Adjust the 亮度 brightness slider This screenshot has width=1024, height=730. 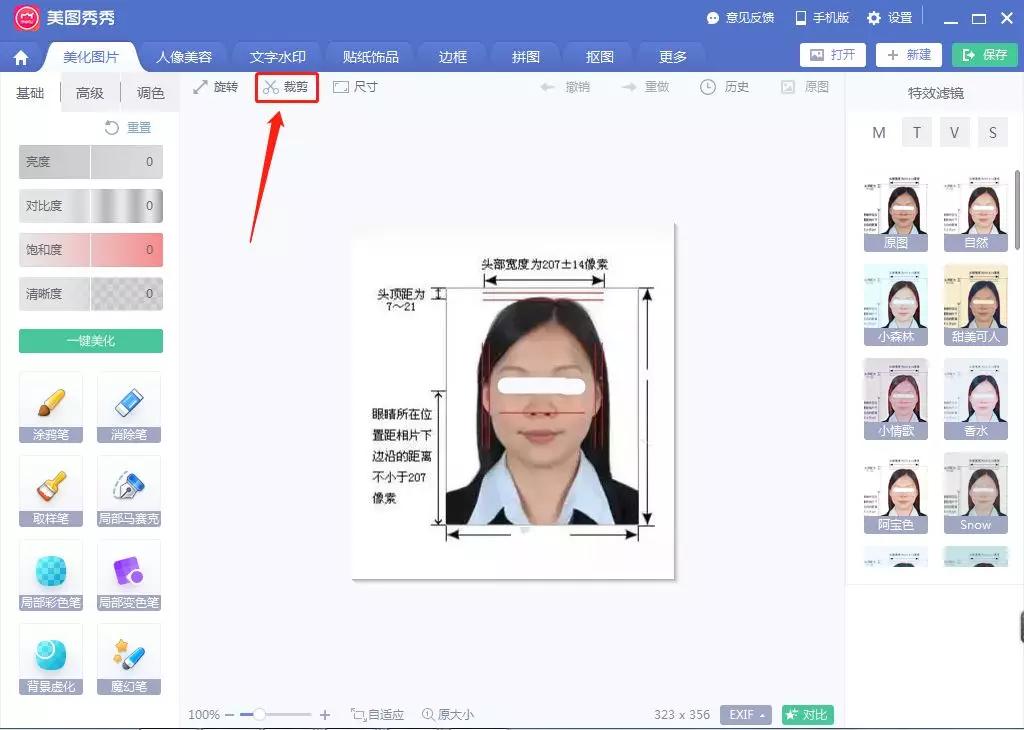pos(91,162)
